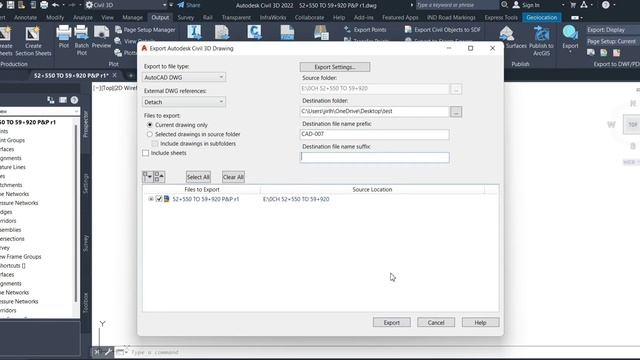Click the Export button in dialog

click(391, 322)
